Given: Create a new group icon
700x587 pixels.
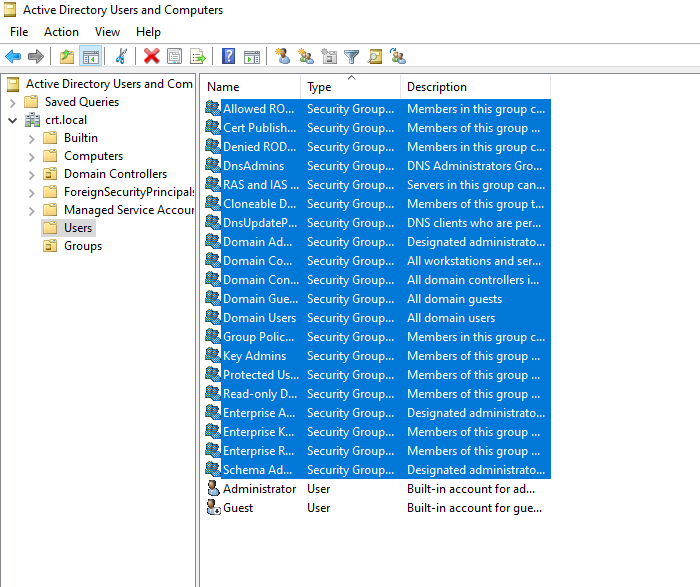Looking at the screenshot, I should pos(306,56).
